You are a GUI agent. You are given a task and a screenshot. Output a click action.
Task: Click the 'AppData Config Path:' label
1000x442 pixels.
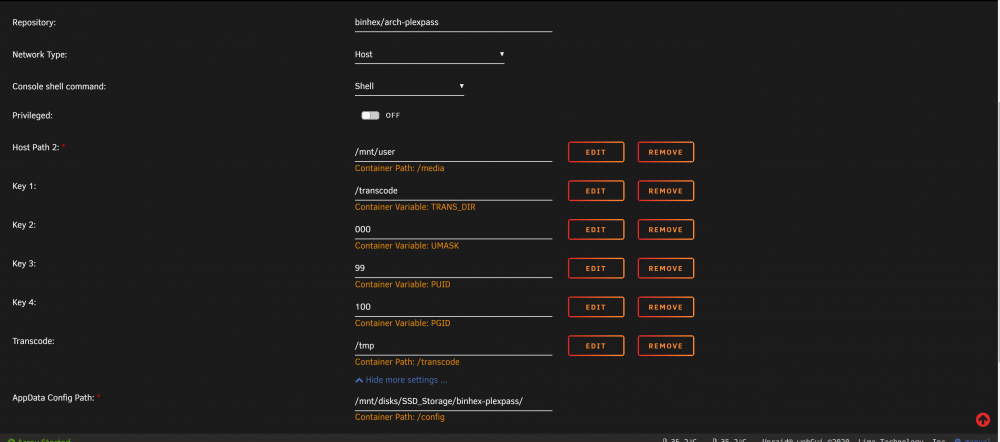coord(53,397)
